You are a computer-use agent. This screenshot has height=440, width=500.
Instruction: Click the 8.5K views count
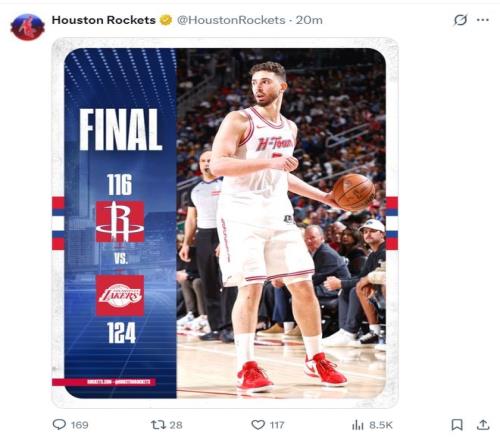[x=381, y=425]
